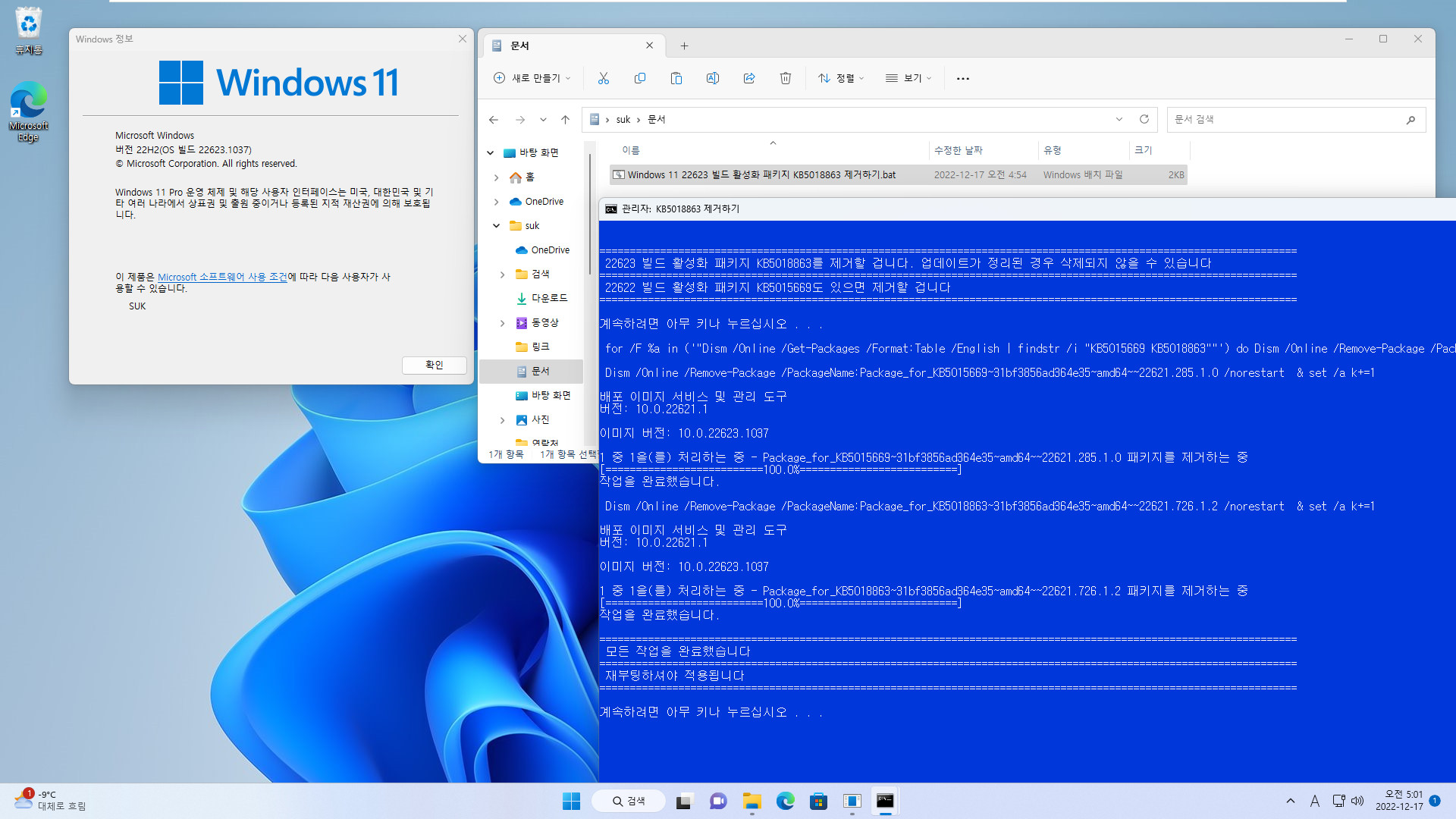
Task: Open Microsoft 소프트웨어 사용 조건 link
Action: (222, 277)
